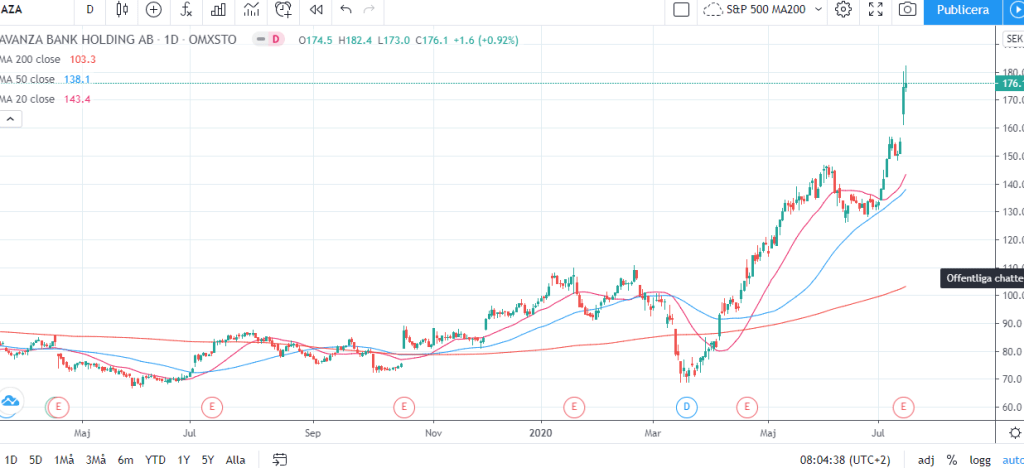The width and height of the screenshot is (1024, 468).
Task: Toggle the auto scale option
Action: point(1014,459)
